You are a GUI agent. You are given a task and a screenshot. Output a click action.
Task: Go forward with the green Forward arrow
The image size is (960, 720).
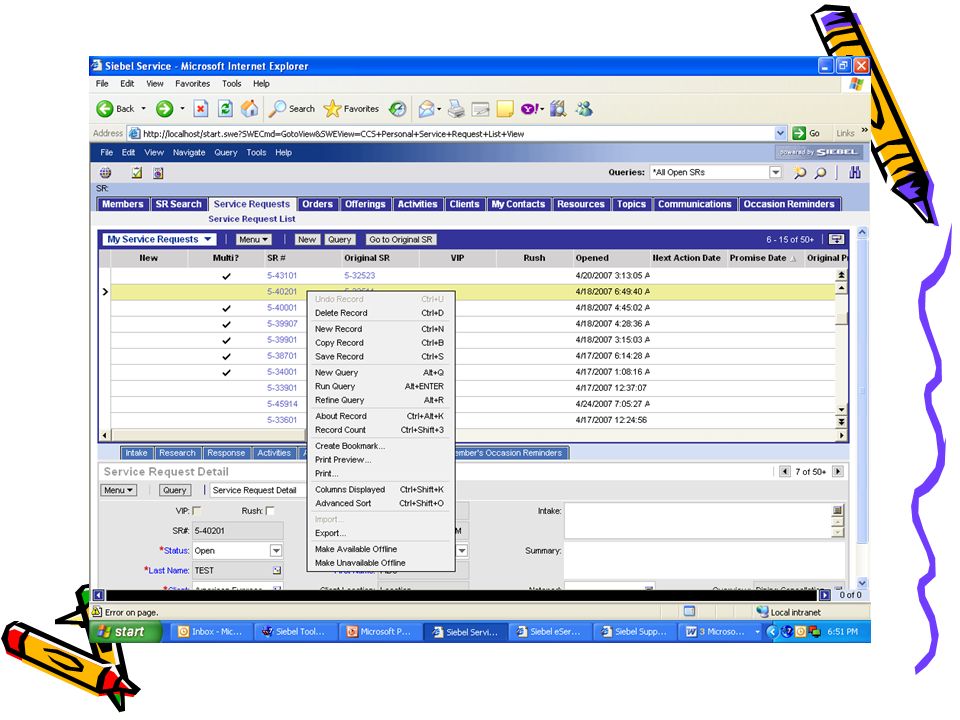(x=164, y=109)
